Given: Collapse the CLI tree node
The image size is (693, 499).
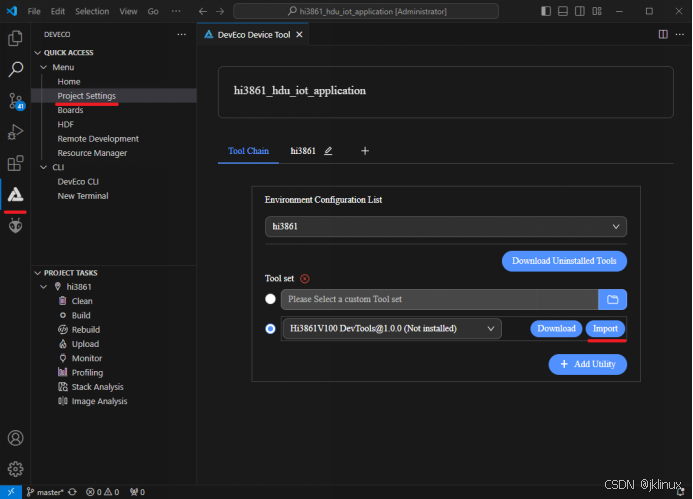Looking at the screenshot, I should click(x=43, y=167).
